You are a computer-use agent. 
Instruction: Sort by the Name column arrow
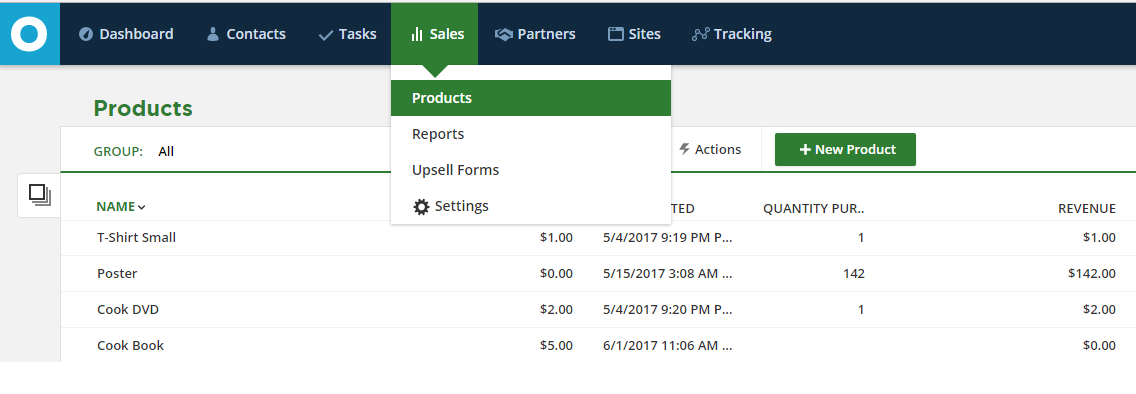pos(141,207)
